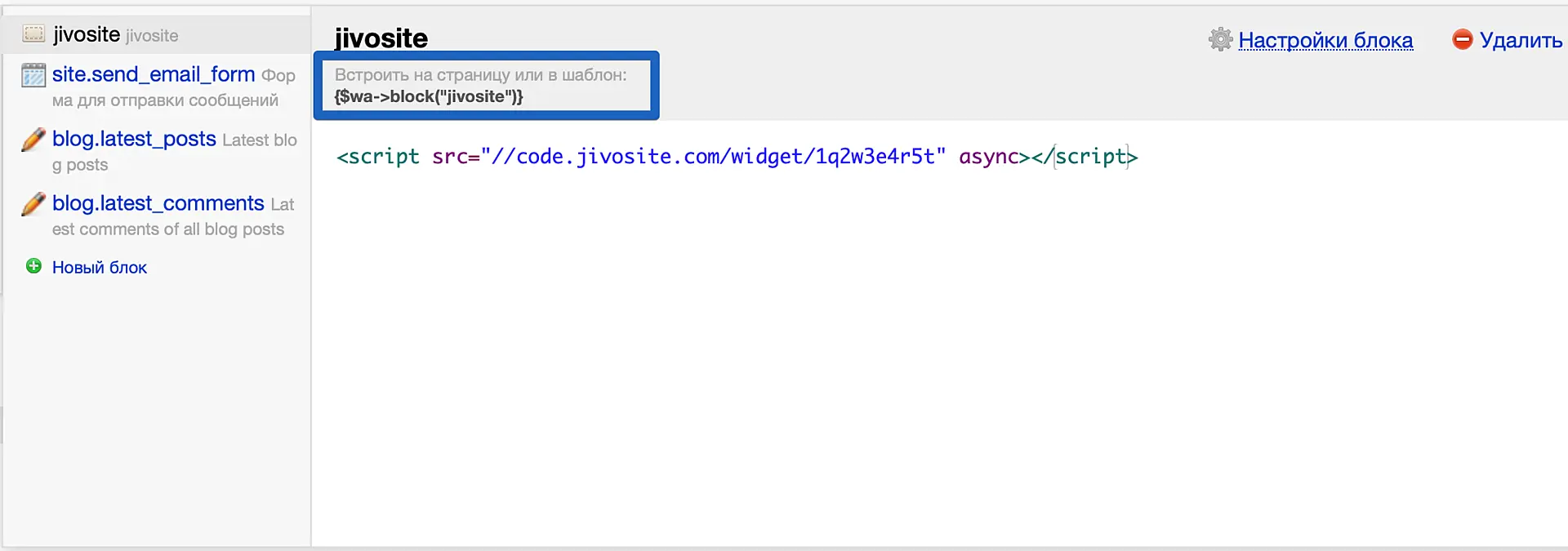1568x551 pixels.
Task: Click the green plus icon for new block
Action: tap(33, 266)
